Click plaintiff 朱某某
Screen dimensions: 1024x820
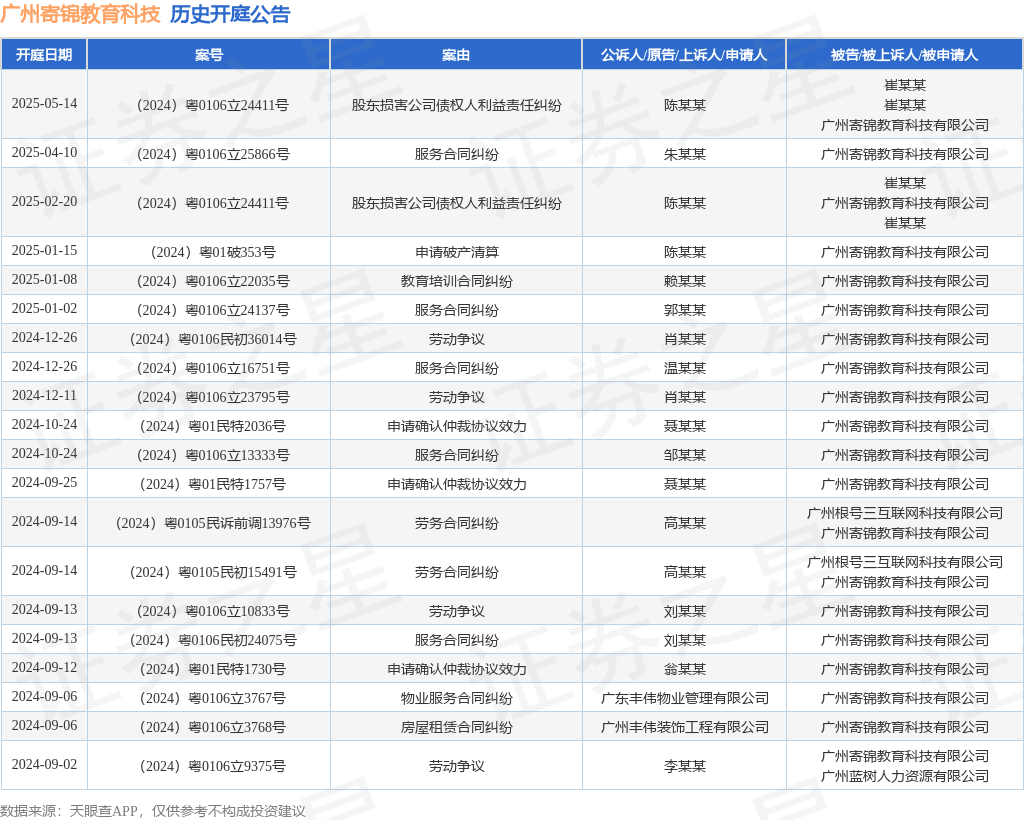pyautogui.click(x=684, y=154)
